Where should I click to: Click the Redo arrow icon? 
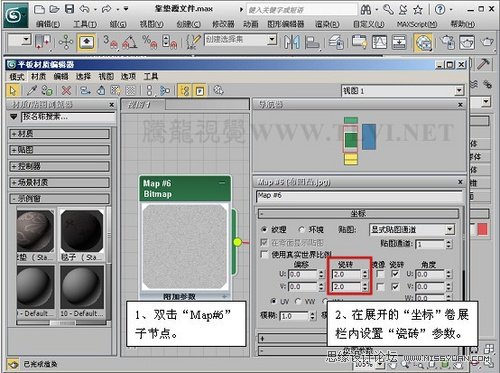(107, 9)
